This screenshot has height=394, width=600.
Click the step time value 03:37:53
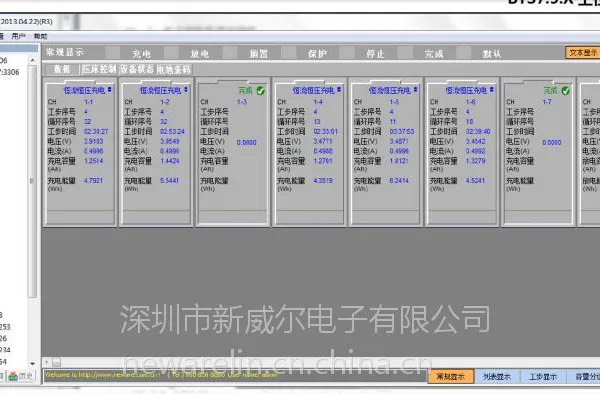point(402,131)
